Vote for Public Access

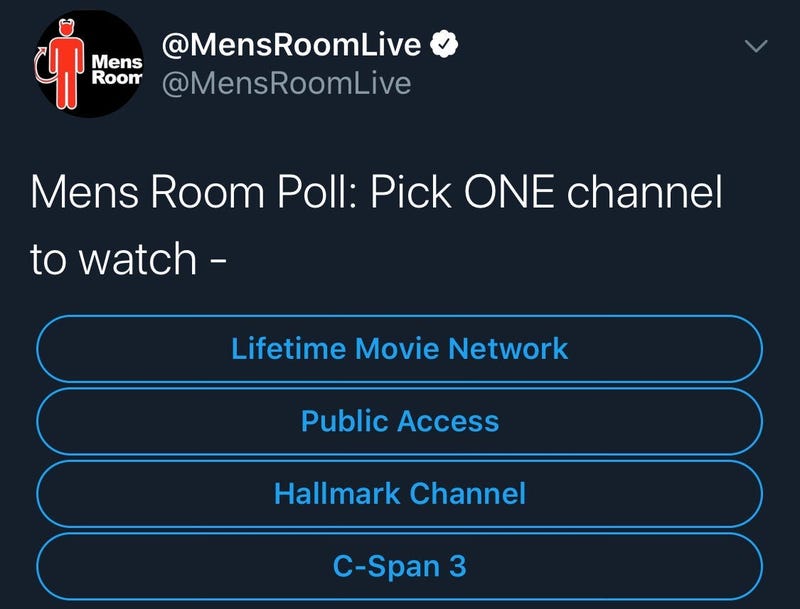399,421
